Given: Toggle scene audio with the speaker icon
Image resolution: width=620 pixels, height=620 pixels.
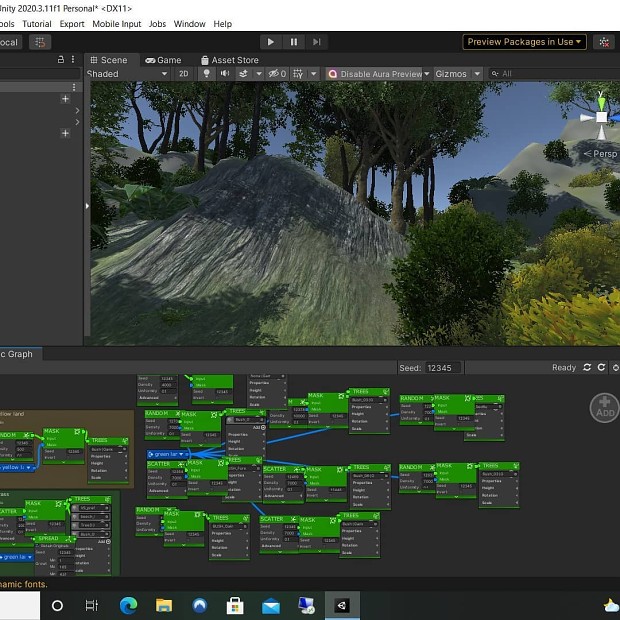Looking at the screenshot, I should click(225, 74).
